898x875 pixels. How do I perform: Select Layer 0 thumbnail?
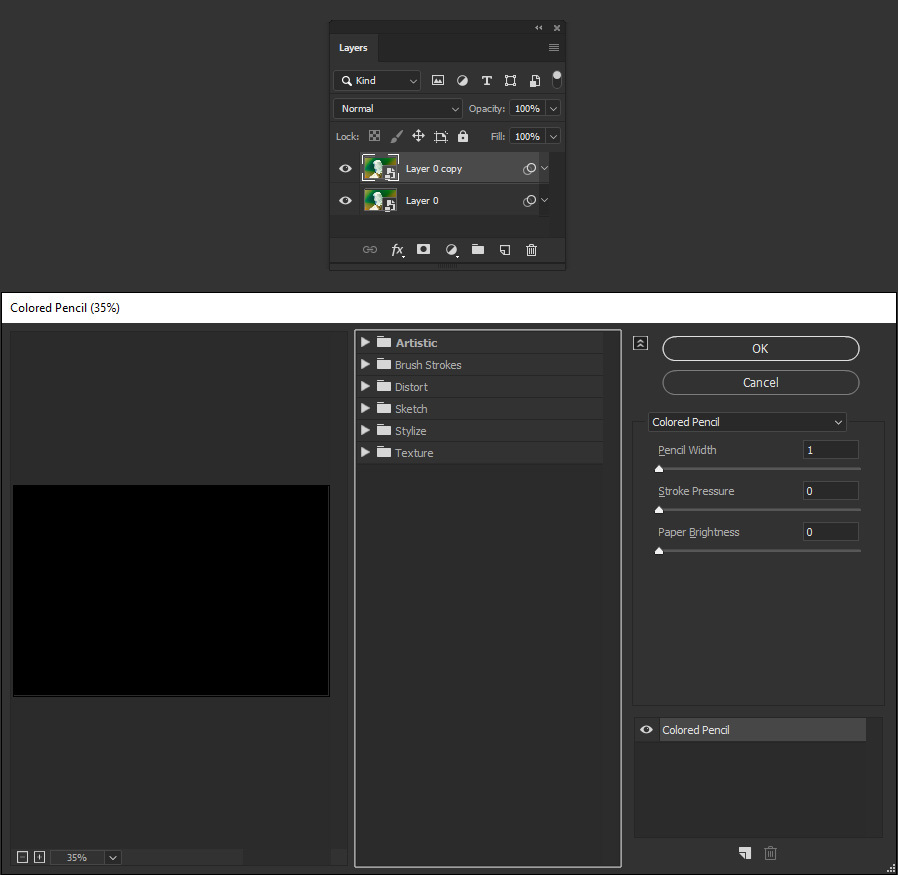380,200
